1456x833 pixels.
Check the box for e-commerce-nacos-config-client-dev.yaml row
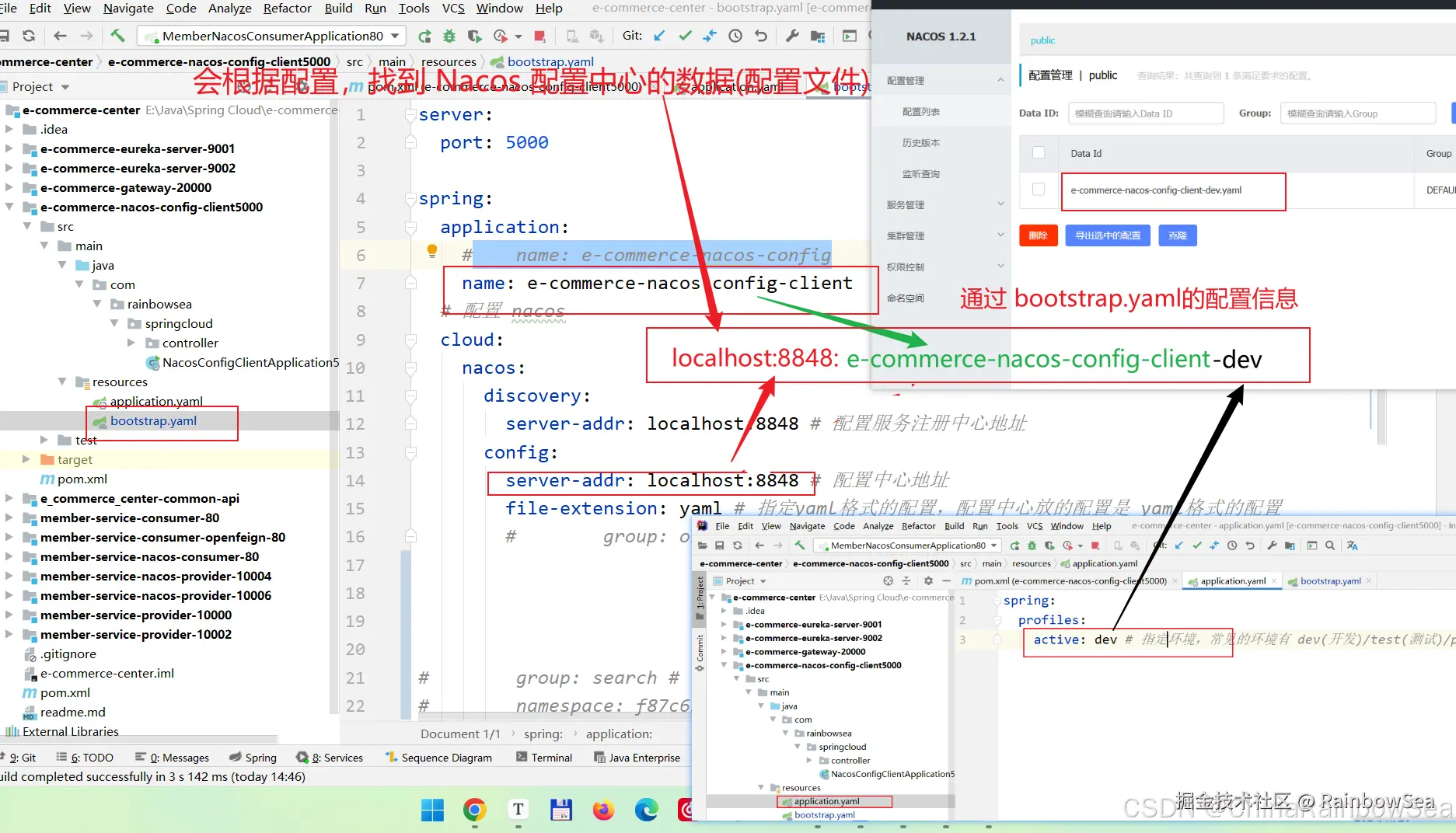pyautogui.click(x=1039, y=190)
